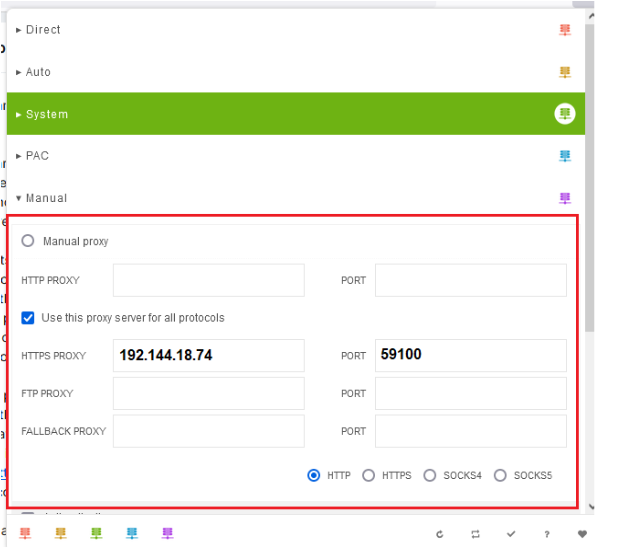Click the FTP PROXY address field
The image size is (626, 550).
209,394
